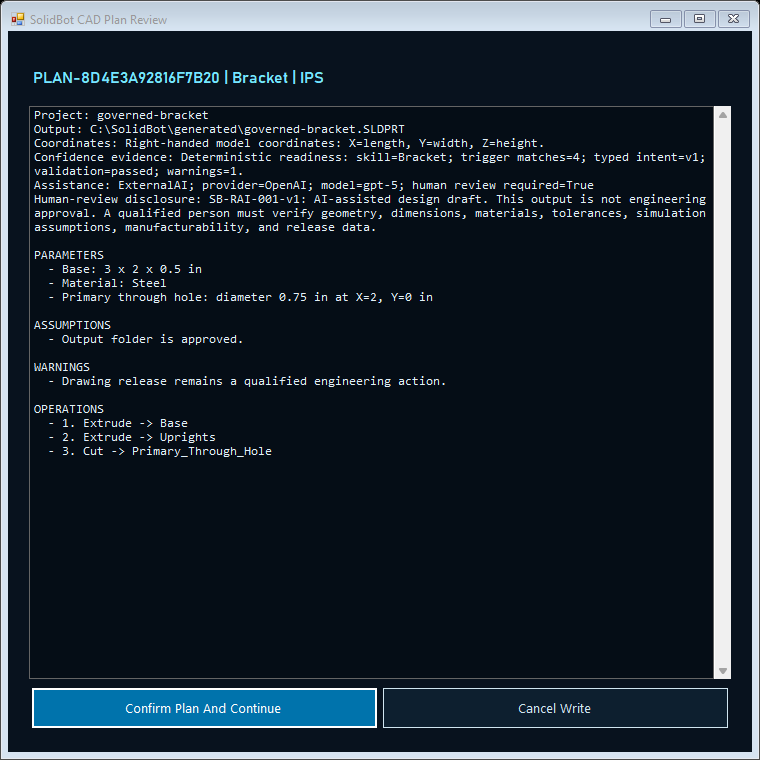This screenshot has width=760, height=760.
Task: Click the WARNINGS section heading
Action: (x=62, y=367)
